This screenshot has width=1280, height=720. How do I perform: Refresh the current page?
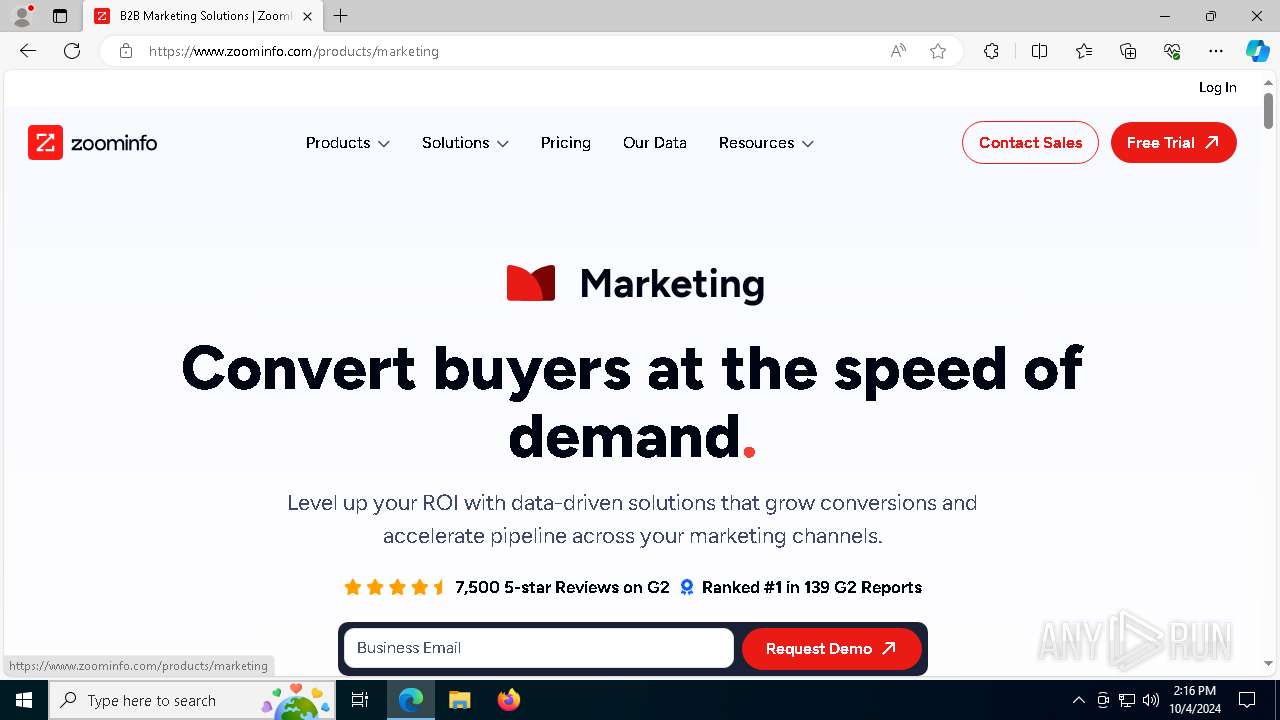point(72,51)
